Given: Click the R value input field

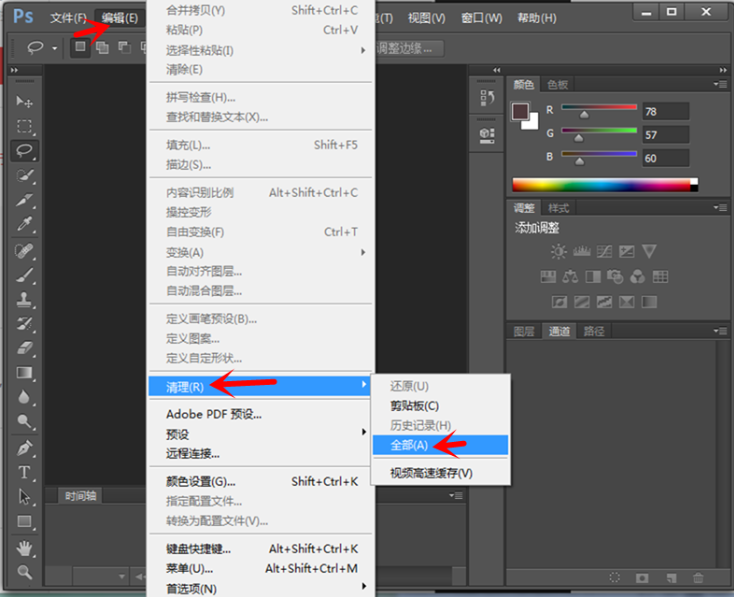Looking at the screenshot, I should 665,111.
